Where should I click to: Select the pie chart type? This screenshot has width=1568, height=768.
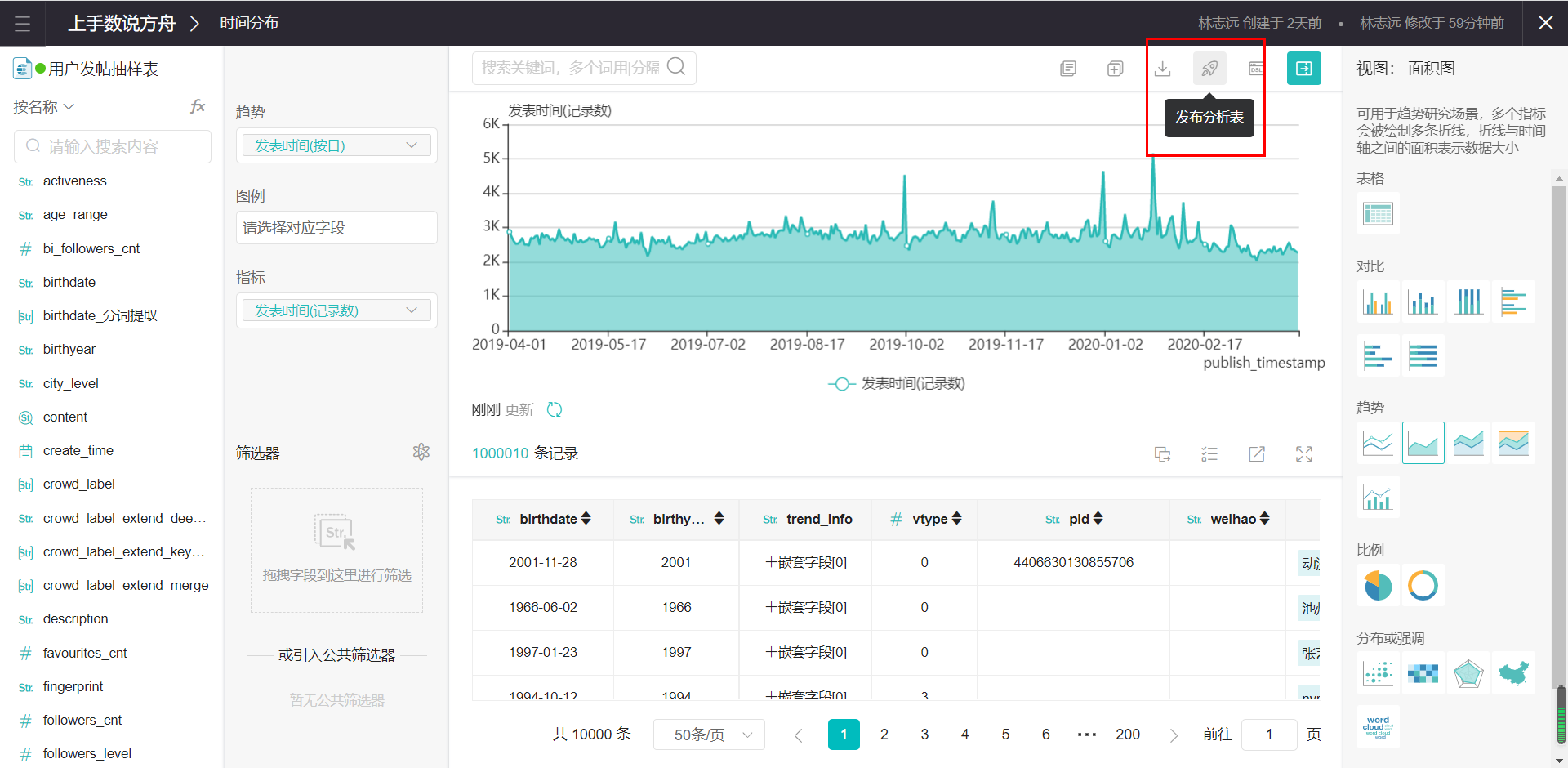click(1379, 585)
